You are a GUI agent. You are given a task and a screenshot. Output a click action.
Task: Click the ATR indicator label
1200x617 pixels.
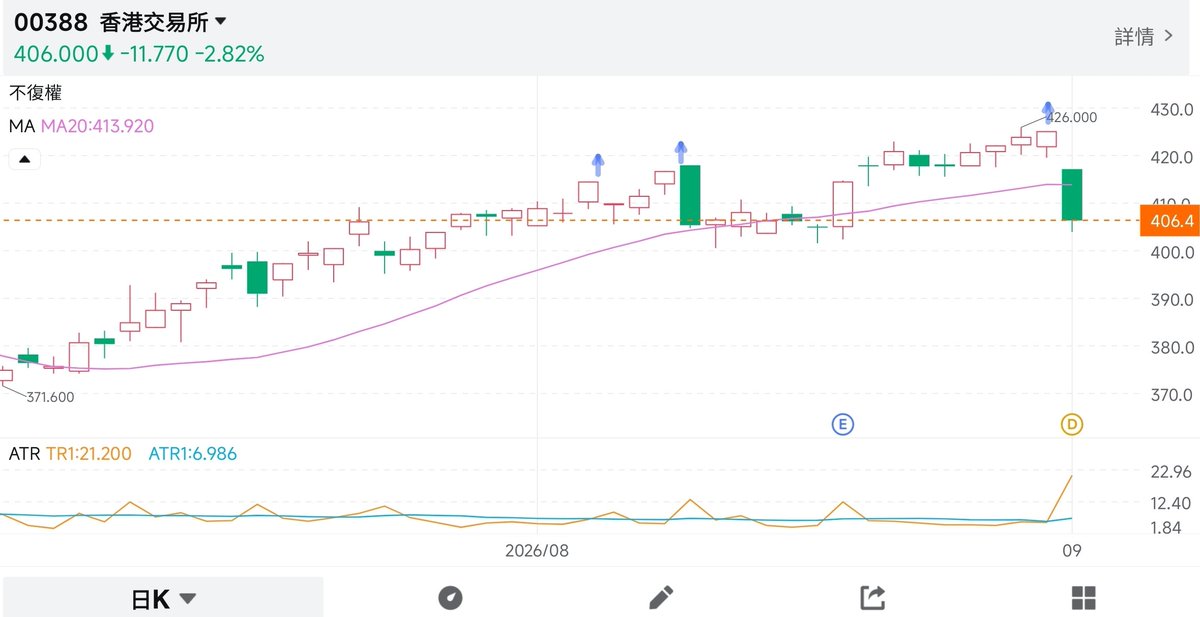point(25,454)
